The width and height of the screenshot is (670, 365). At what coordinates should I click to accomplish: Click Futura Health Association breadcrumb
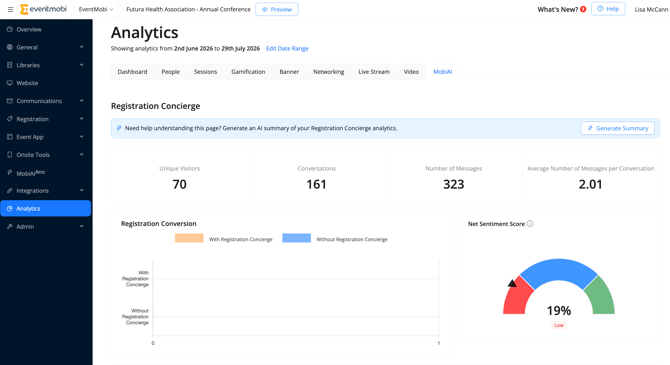[188, 9]
